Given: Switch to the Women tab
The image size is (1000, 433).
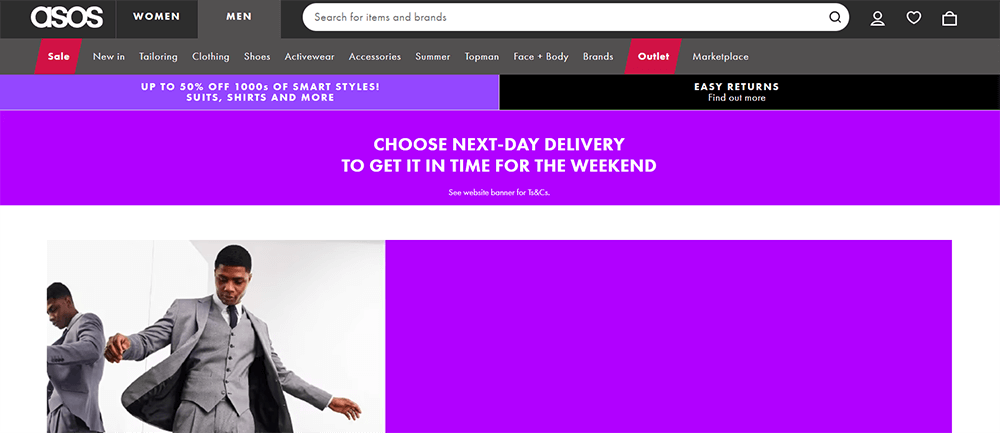Looking at the screenshot, I should 156,17.
